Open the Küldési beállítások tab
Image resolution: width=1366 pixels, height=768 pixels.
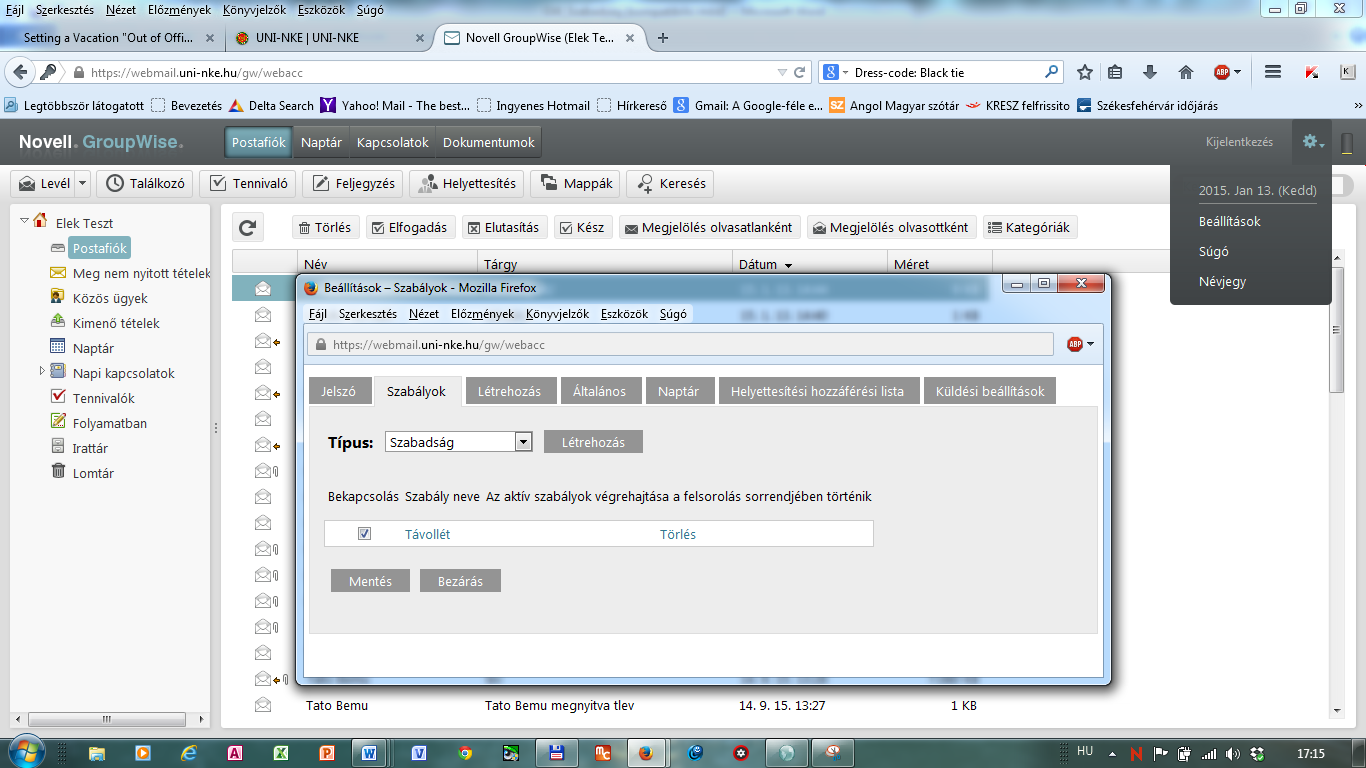(990, 391)
